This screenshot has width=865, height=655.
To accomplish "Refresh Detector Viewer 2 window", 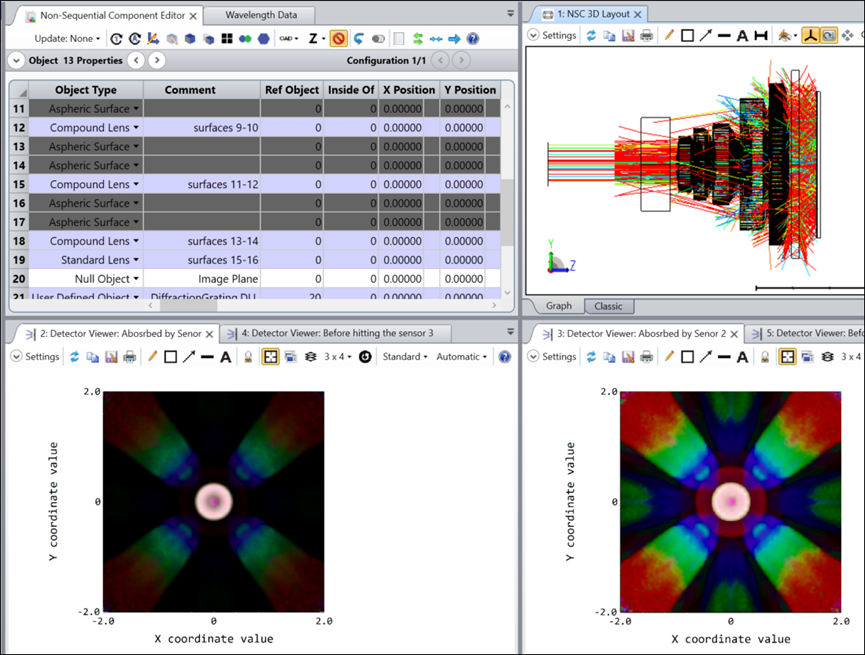I will [x=74, y=356].
